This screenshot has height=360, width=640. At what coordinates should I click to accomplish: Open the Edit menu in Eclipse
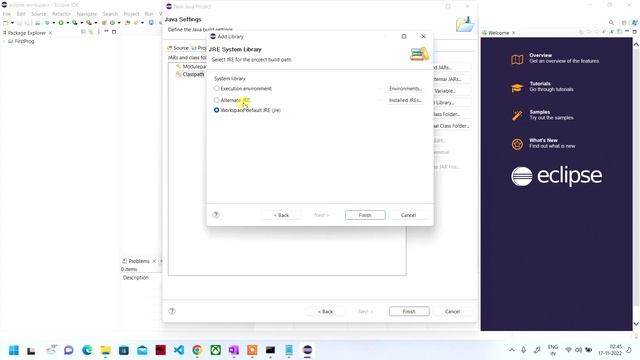click(x=21, y=14)
